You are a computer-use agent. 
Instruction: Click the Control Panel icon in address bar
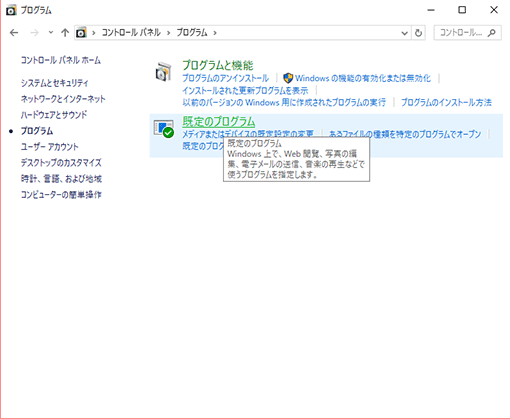tap(81, 33)
